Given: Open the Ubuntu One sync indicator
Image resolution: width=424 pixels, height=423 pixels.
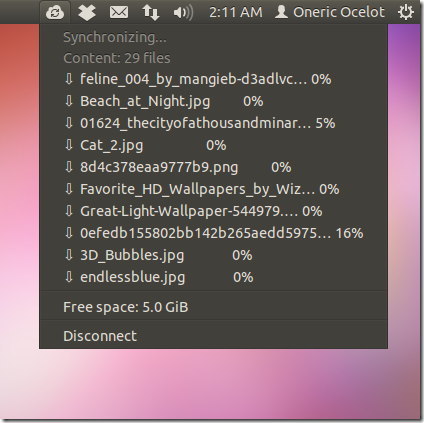Looking at the screenshot, I should click(55, 12).
